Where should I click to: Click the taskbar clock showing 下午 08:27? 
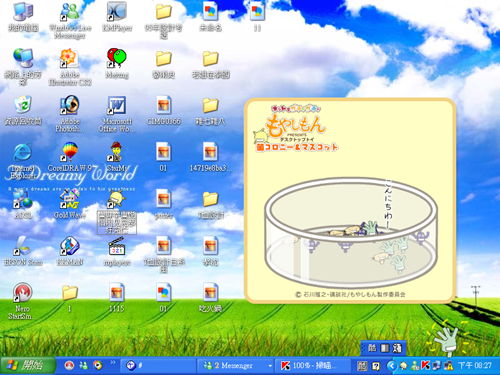475,366
